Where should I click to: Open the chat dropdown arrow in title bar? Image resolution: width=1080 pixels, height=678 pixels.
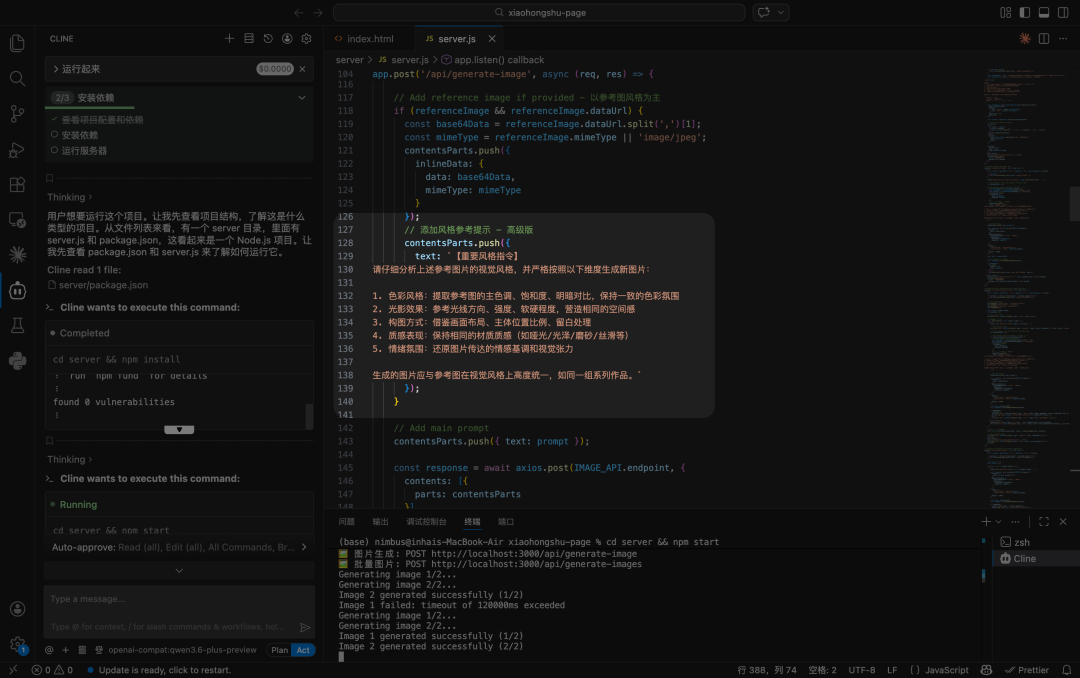click(781, 12)
